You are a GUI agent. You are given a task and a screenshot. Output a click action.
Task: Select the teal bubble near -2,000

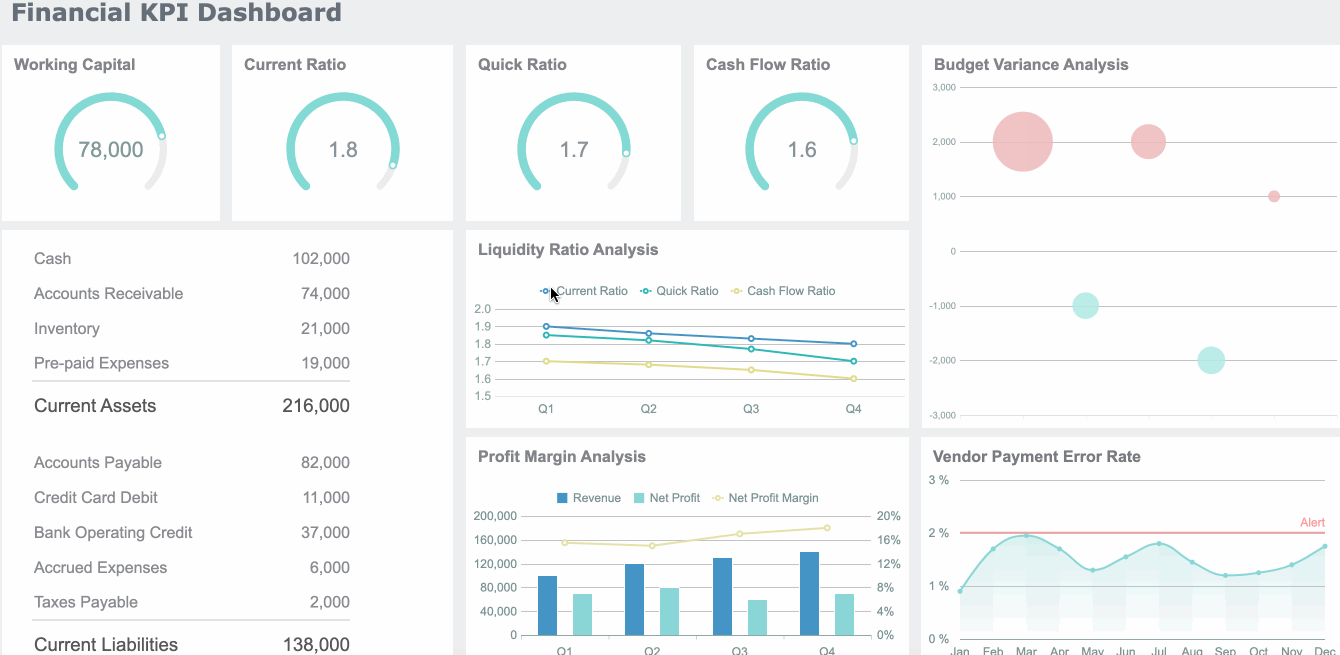tap(1210, 360)
